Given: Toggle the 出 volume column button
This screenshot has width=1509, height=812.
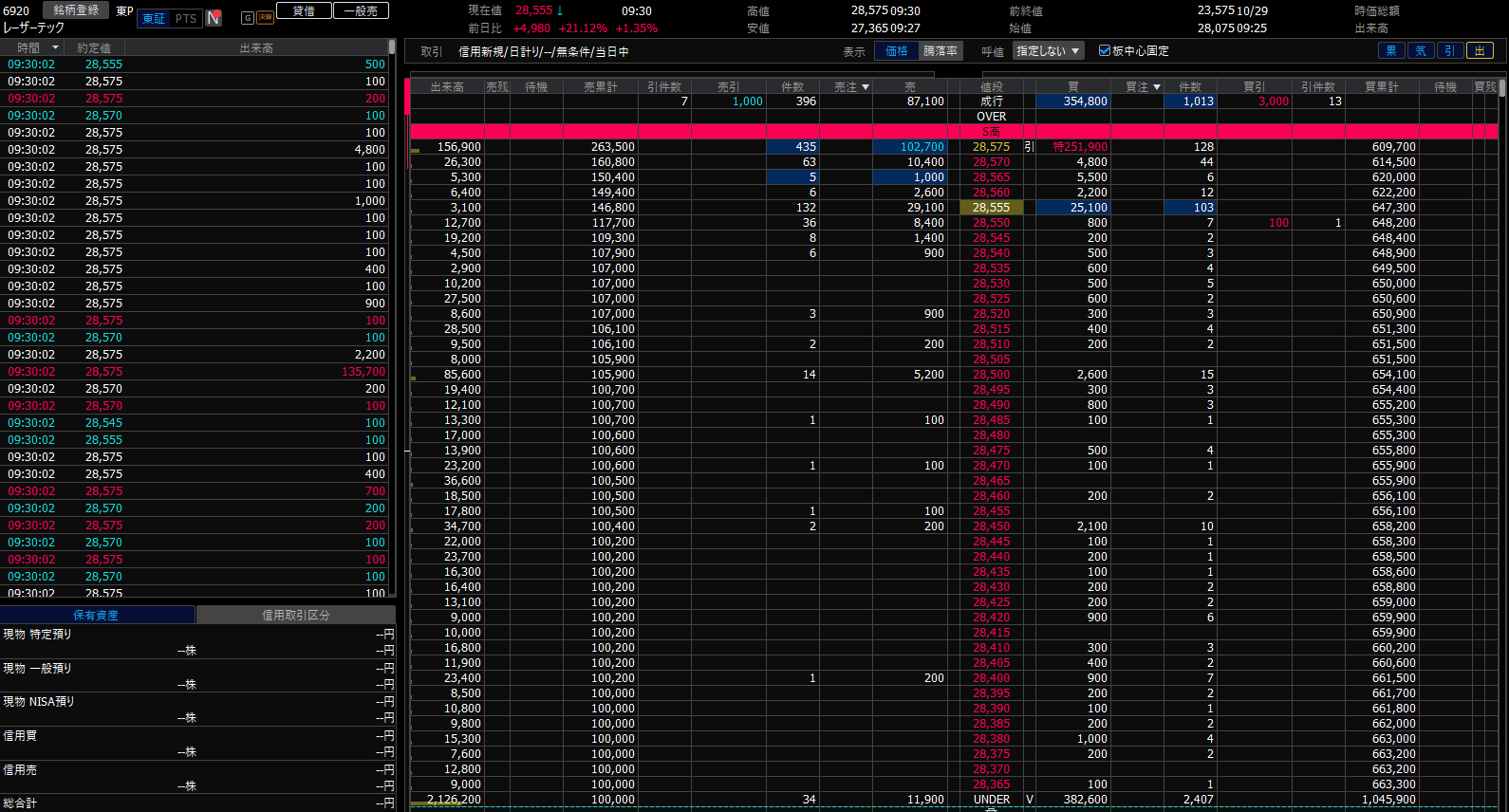Looking at the screenshot, I should pos(1479,51).
